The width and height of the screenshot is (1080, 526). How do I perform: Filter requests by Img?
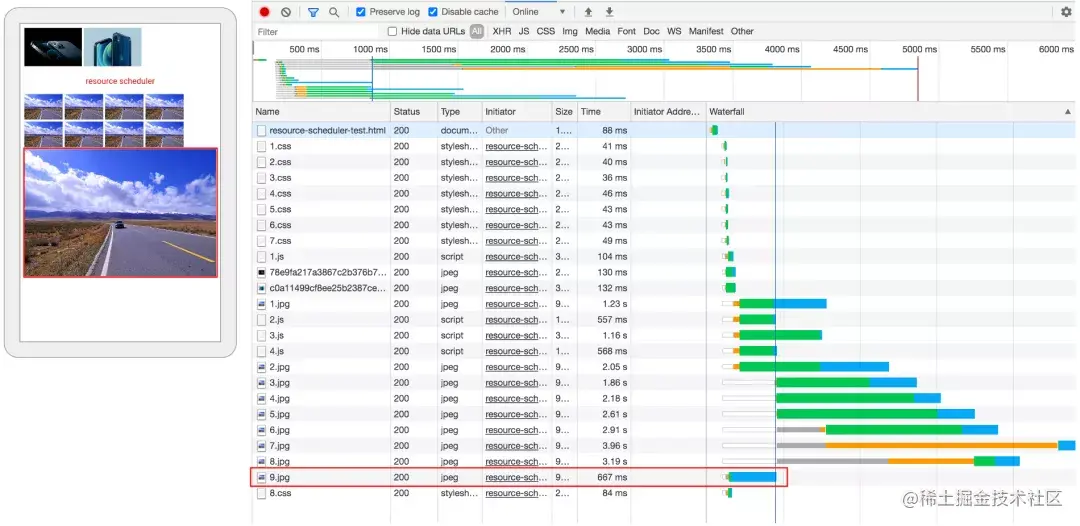[570, 31]
